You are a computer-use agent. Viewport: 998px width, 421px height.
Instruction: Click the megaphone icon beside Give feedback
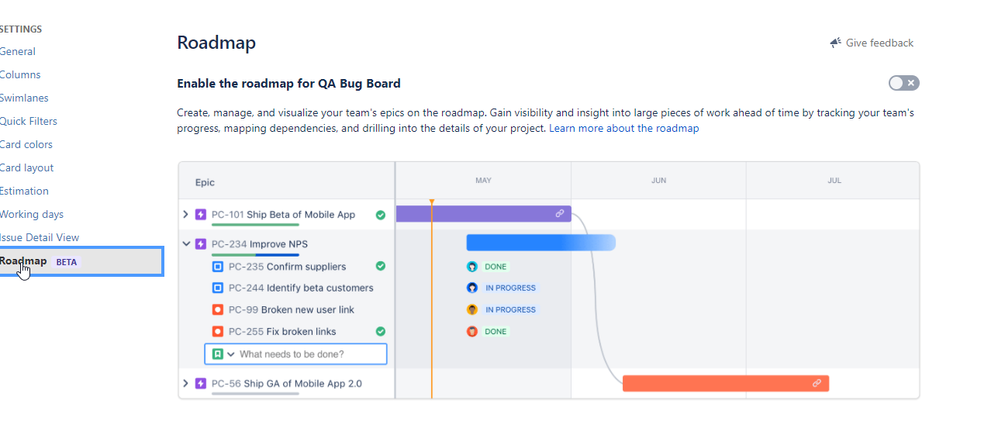[836, 43]
